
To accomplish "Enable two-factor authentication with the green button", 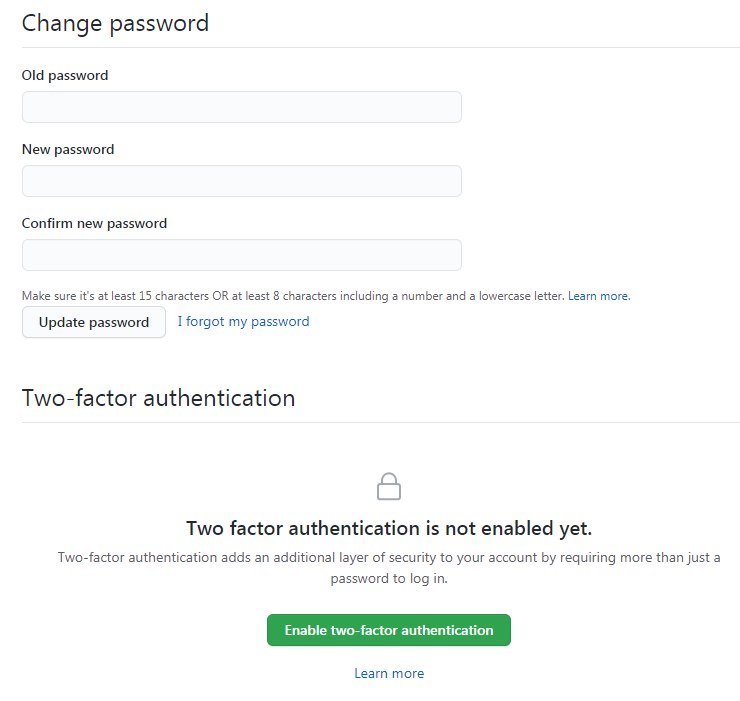I will tap(389, 630).
